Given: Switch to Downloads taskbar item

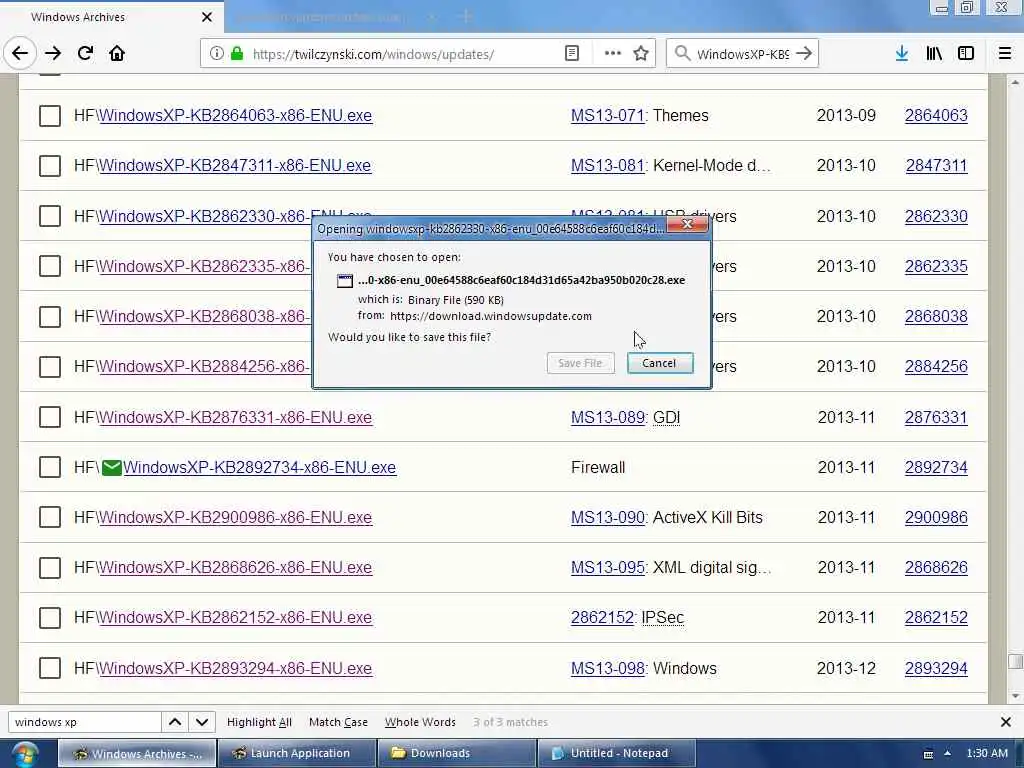Looking at the screenshot, I should coord(457,753).
